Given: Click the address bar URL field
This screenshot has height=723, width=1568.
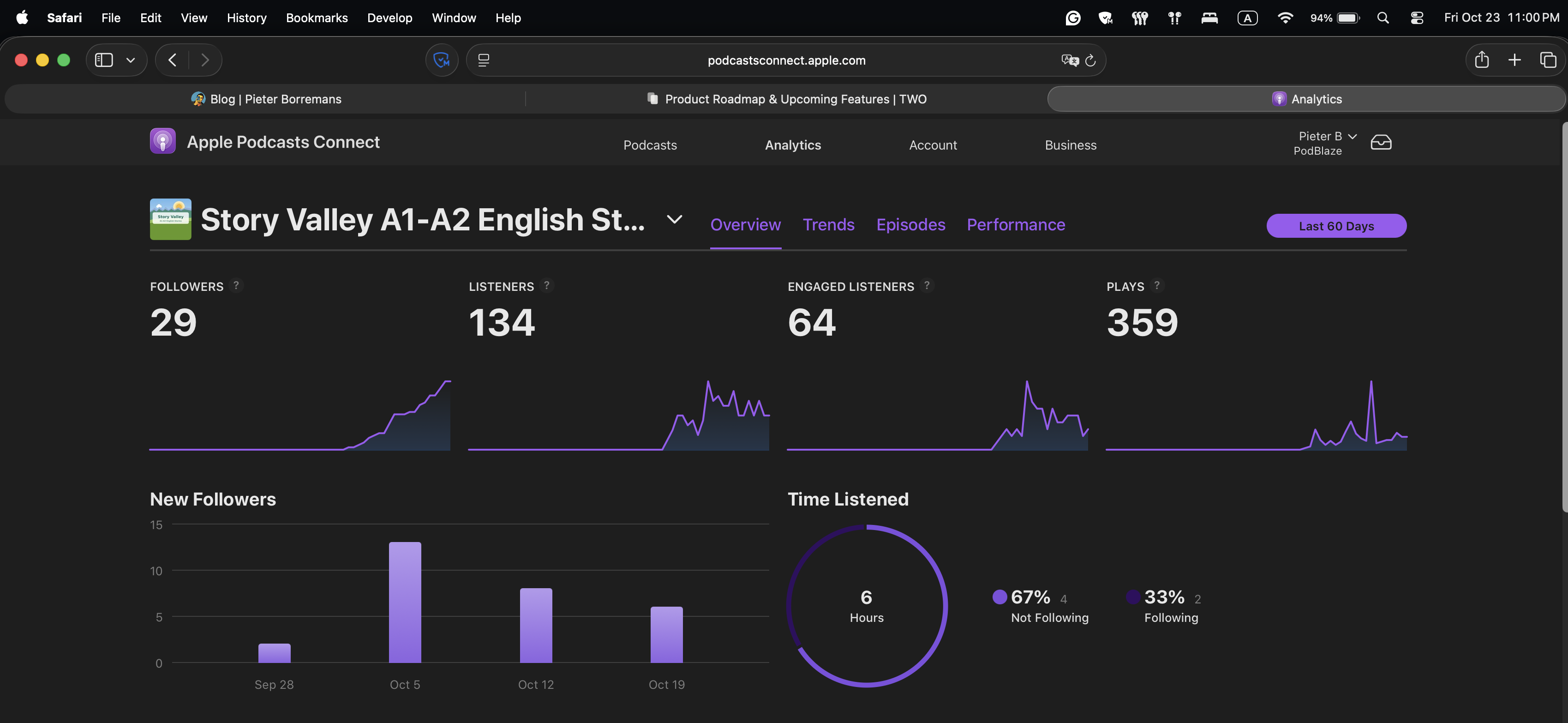Looking at the screenshot, I should [x=786, y=60].
